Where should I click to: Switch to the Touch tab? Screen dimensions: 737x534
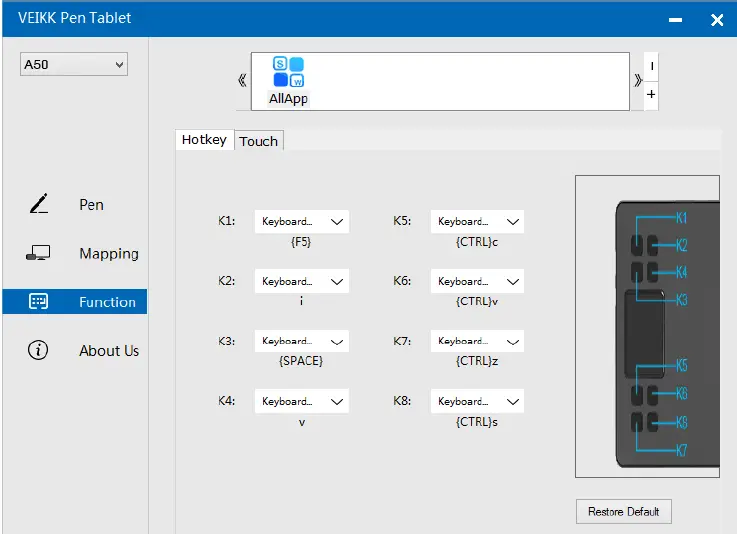point(259,141)
